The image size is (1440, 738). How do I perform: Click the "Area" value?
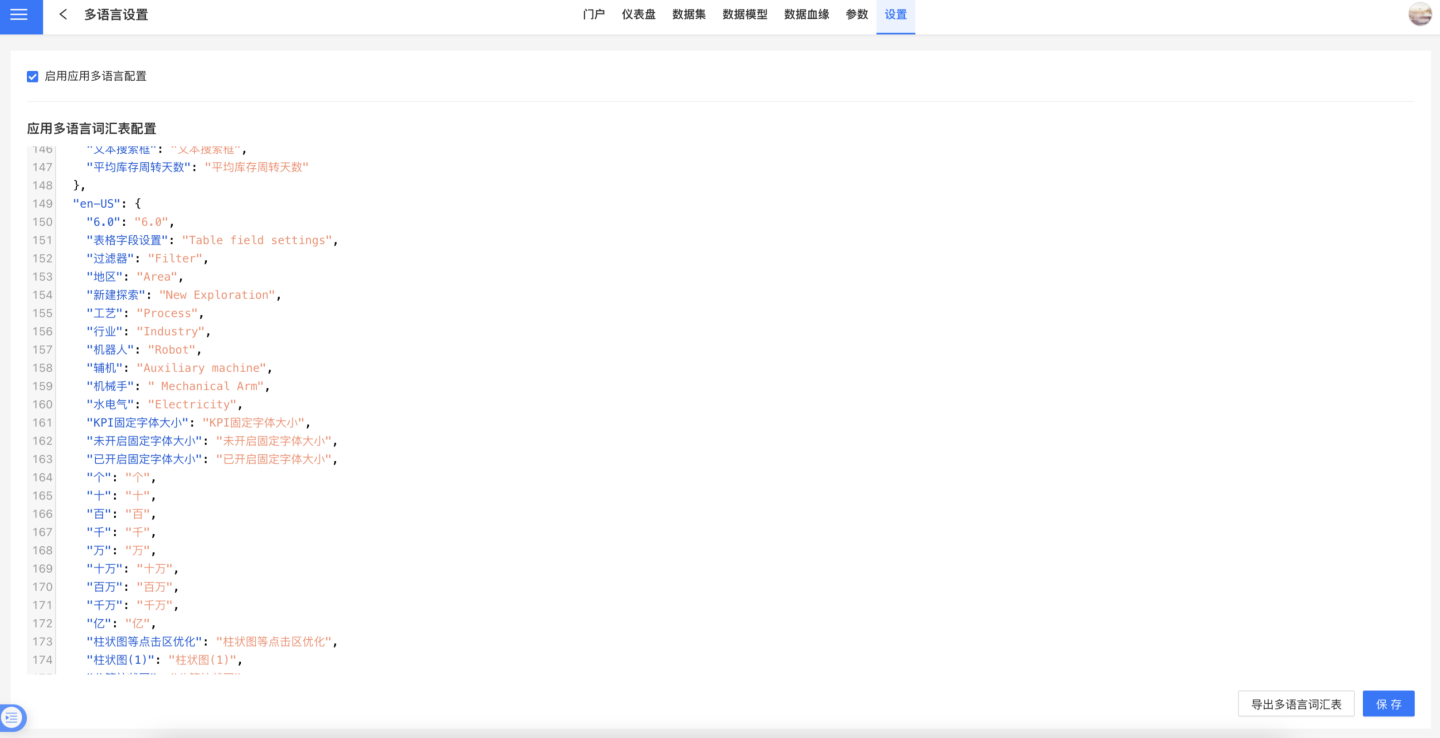pyautogui.click(x=158, y=277)
